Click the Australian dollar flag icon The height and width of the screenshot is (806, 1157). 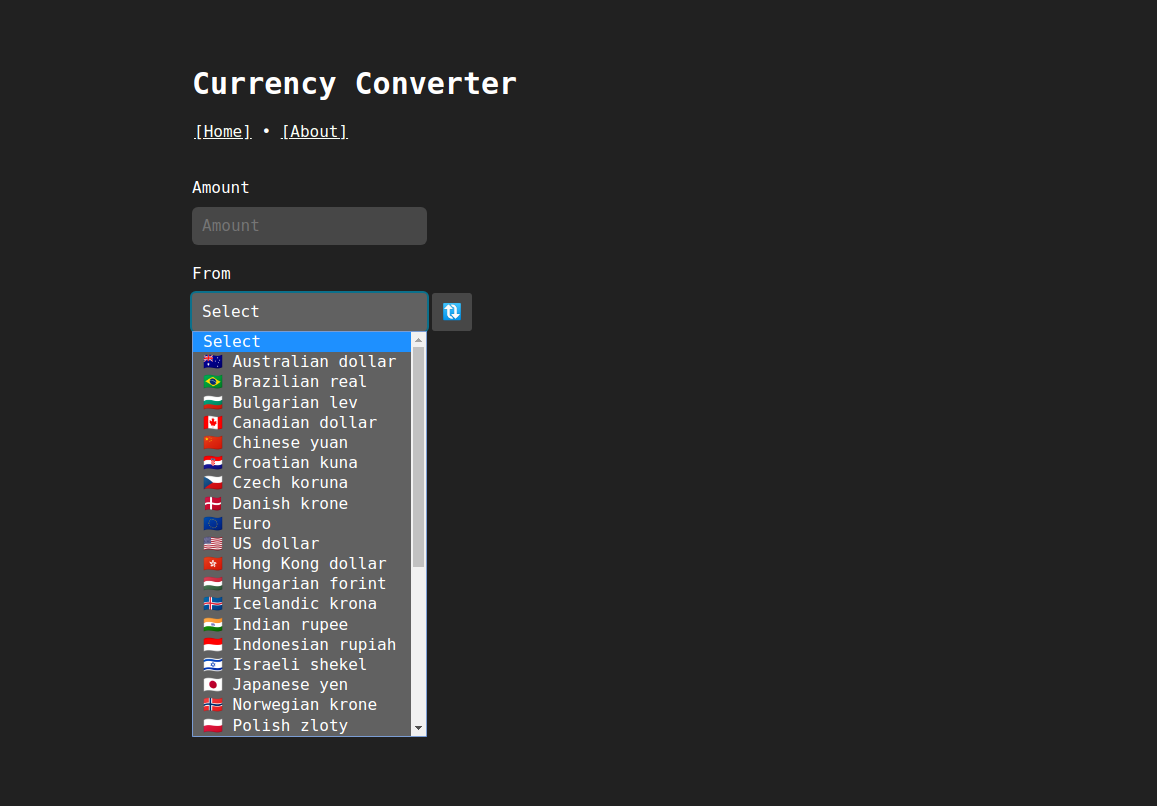coord(213,361)
